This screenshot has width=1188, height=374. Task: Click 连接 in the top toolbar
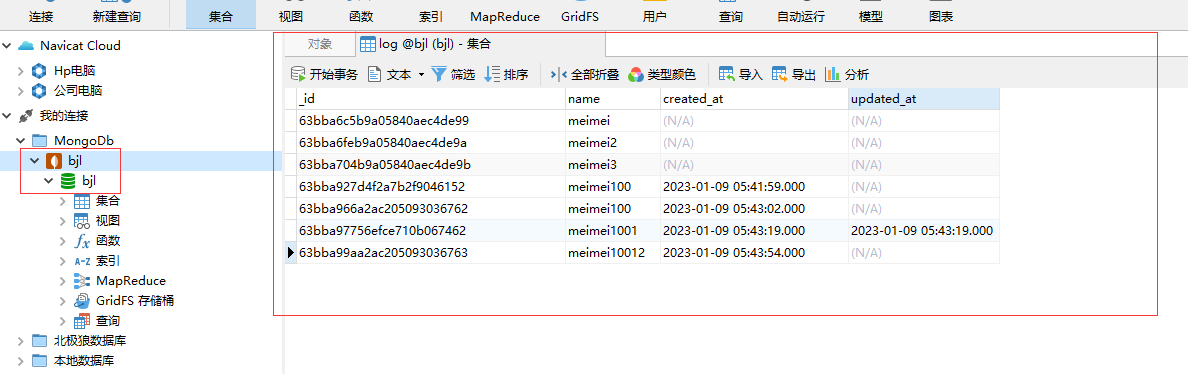pyautogui.click(x=41, y=16)
